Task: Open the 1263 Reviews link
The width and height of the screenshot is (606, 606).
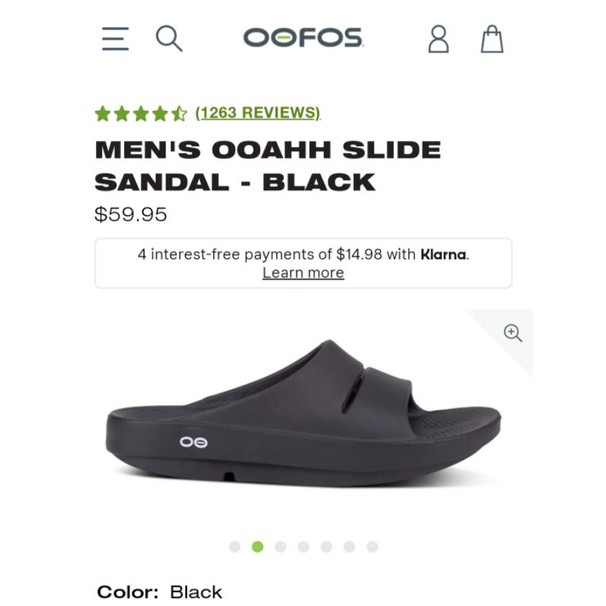Action: coord(258,113)
